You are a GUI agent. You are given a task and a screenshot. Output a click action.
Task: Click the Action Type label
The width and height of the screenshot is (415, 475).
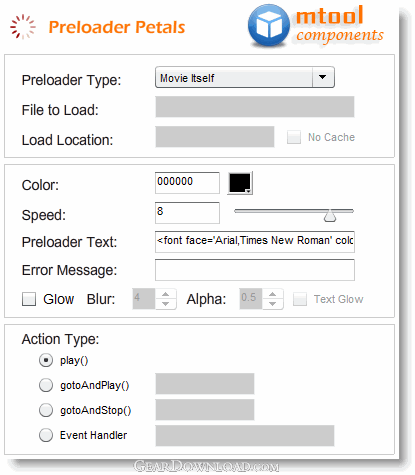click(60, 339)
